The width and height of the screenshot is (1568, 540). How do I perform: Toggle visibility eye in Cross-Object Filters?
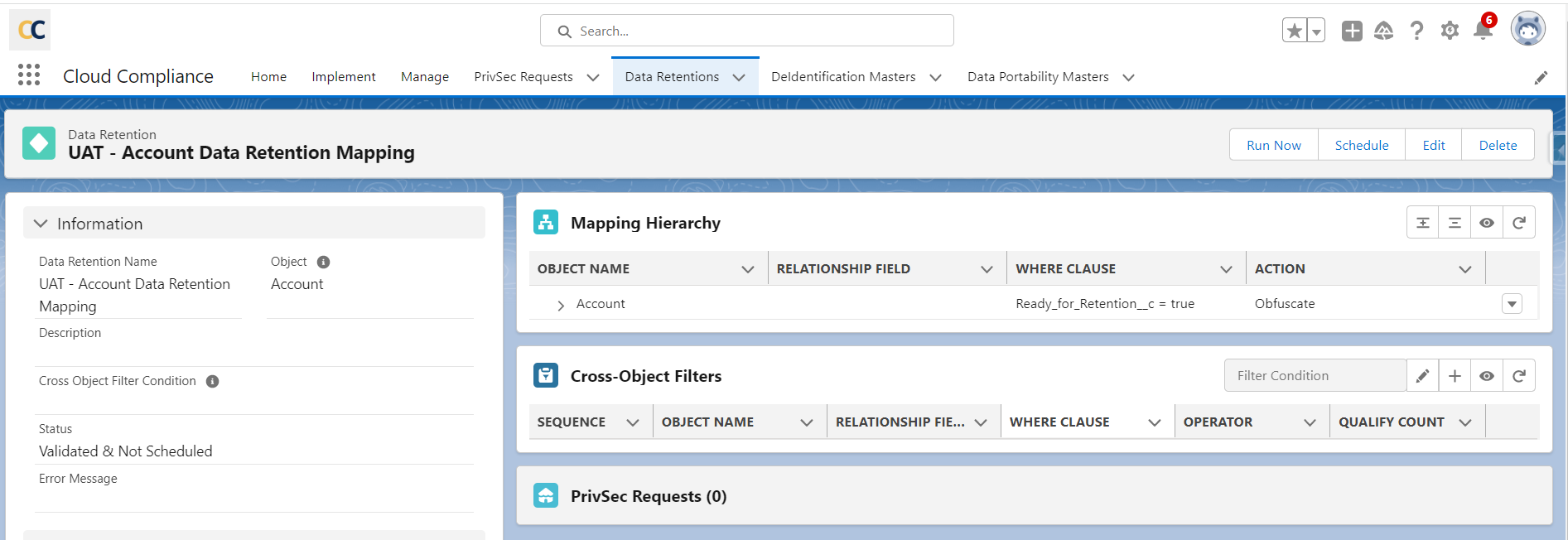[1487, 376]
